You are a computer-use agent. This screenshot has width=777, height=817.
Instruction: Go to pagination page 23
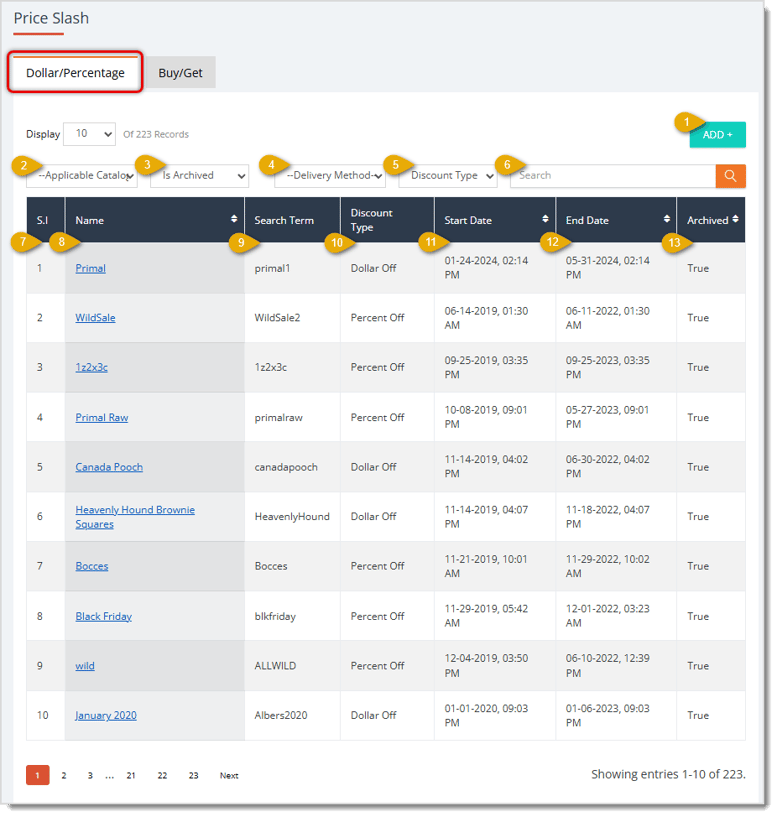pos(193,775)
